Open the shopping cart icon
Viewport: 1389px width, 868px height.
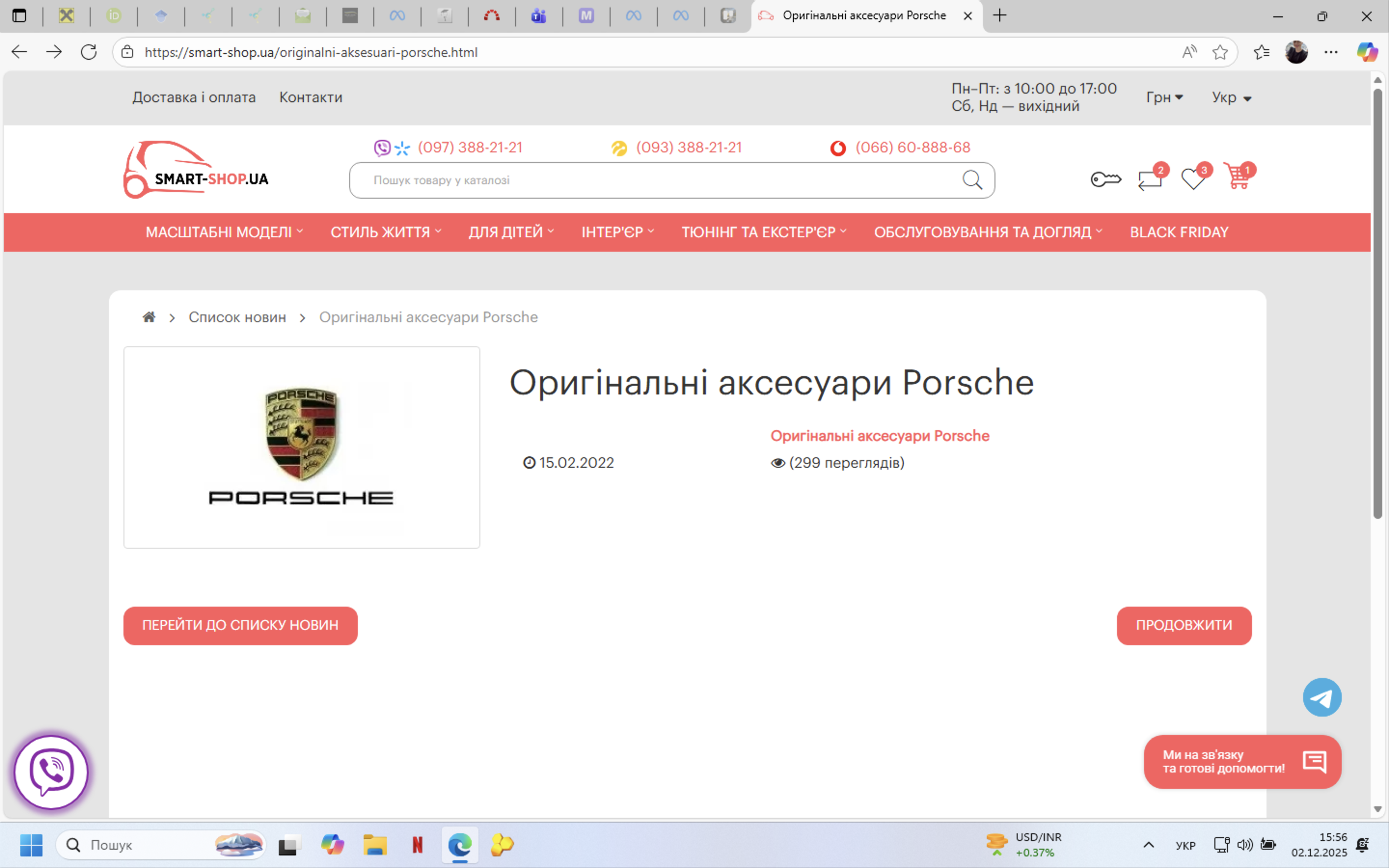(x=1237, y=178)
